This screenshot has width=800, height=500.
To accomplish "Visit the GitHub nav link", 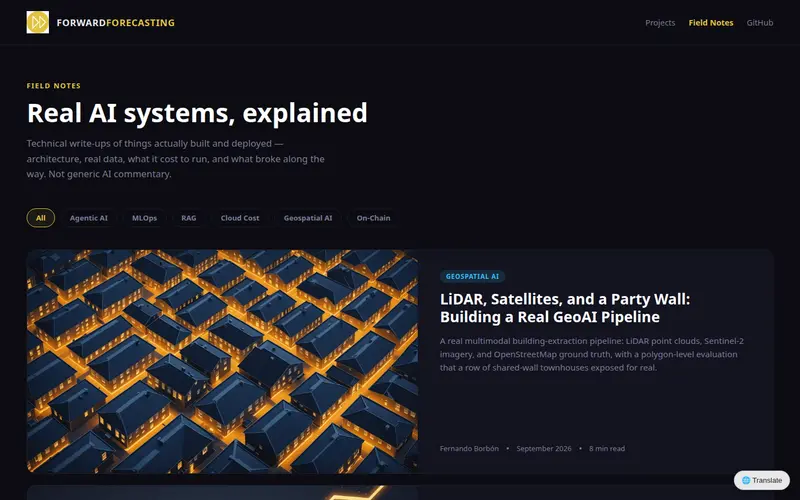I will [760, 22].
